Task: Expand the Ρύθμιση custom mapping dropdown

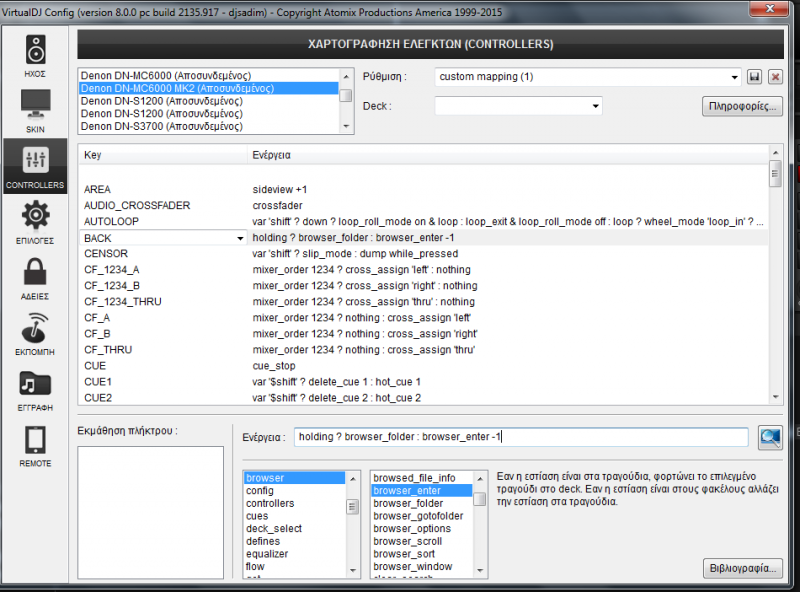Action: (735, 77)
